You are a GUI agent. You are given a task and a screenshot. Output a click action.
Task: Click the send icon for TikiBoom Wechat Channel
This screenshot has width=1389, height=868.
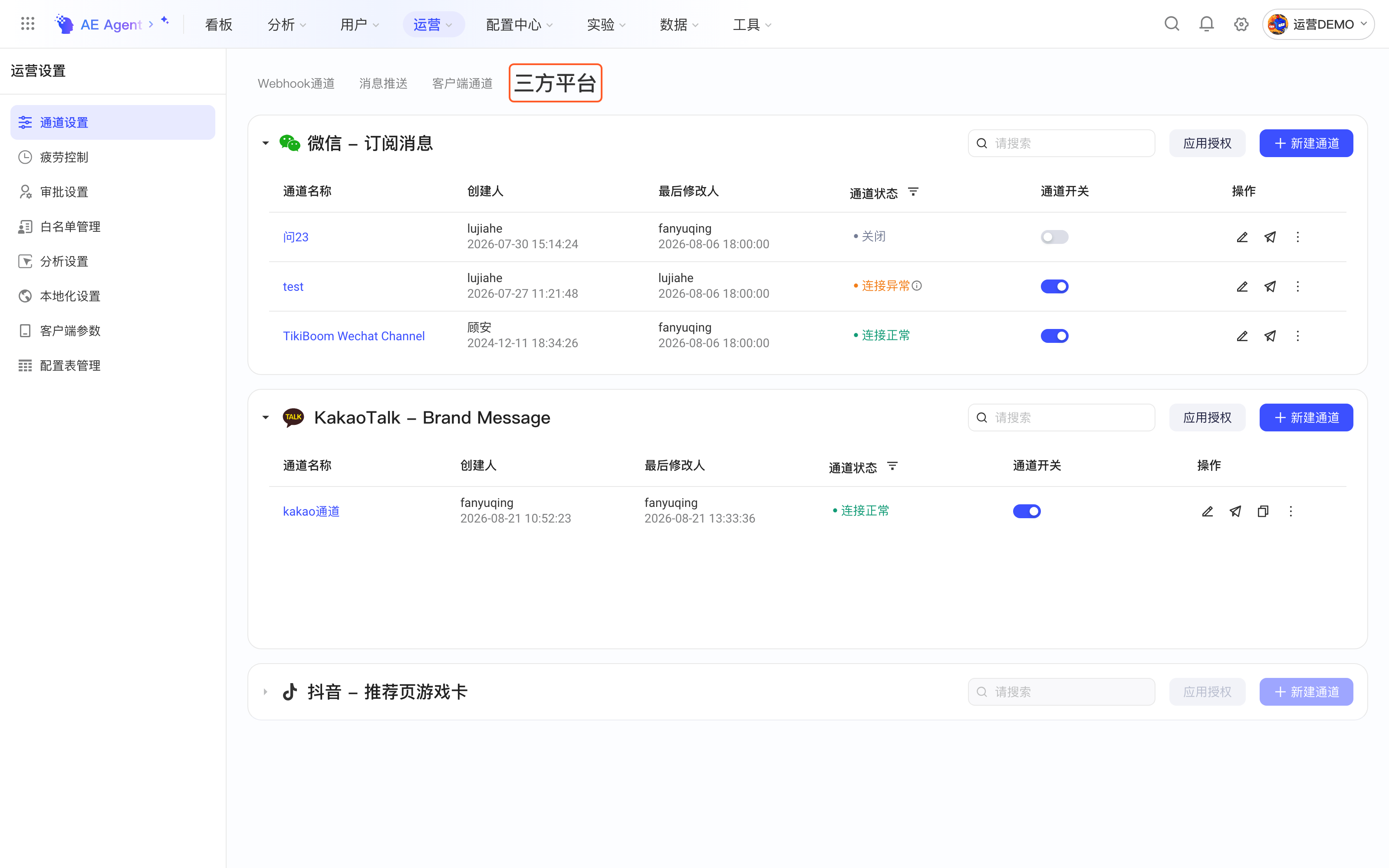(1270, 336)
